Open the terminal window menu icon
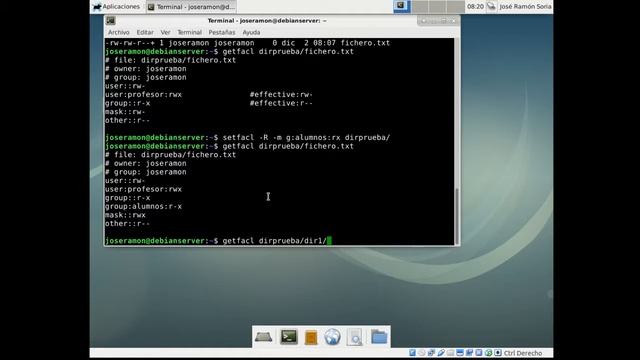This screenshot has width=640, height=360. coord(111,21)
